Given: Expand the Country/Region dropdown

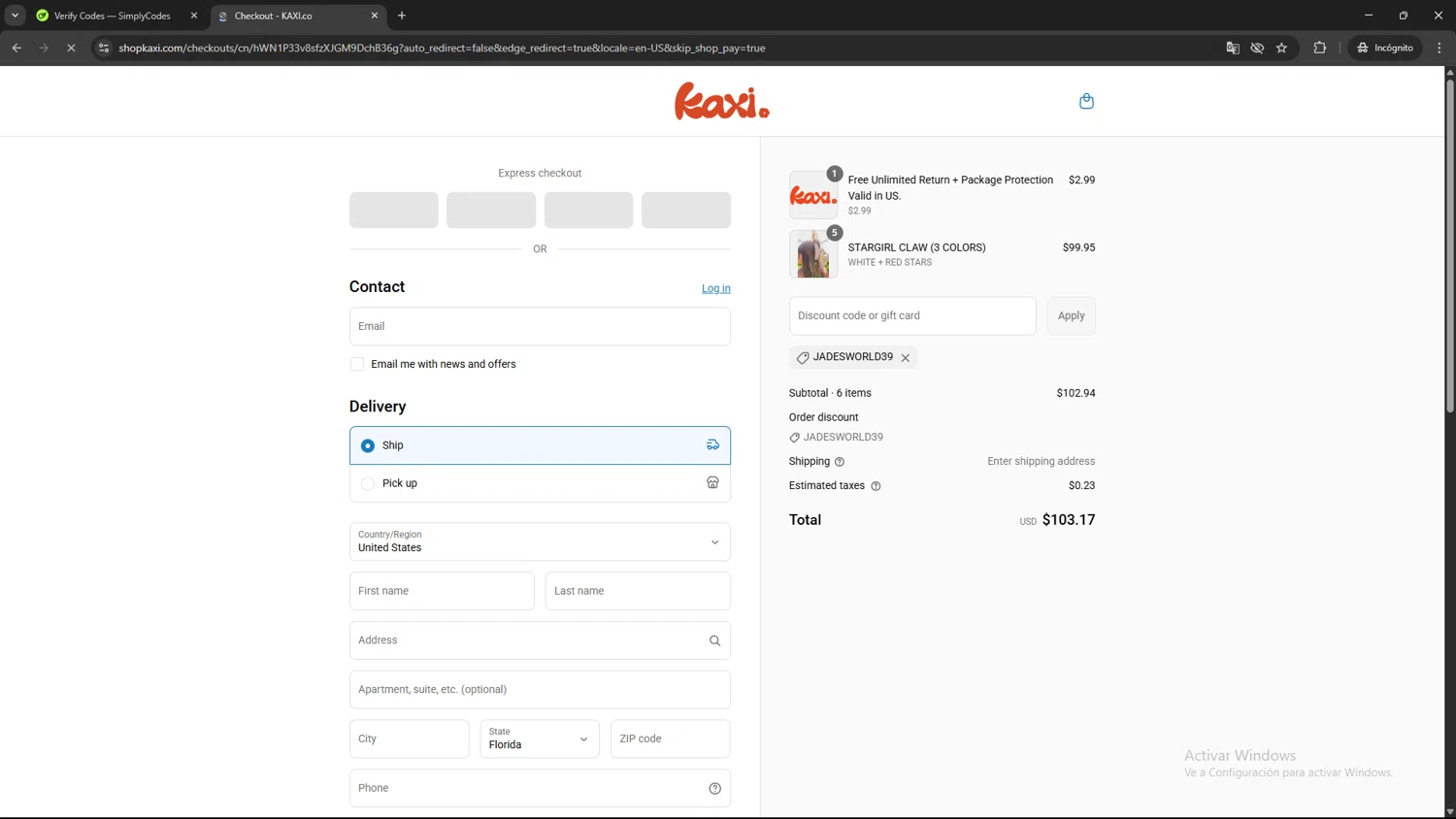Looking at the screenshot, I should 540,541.
